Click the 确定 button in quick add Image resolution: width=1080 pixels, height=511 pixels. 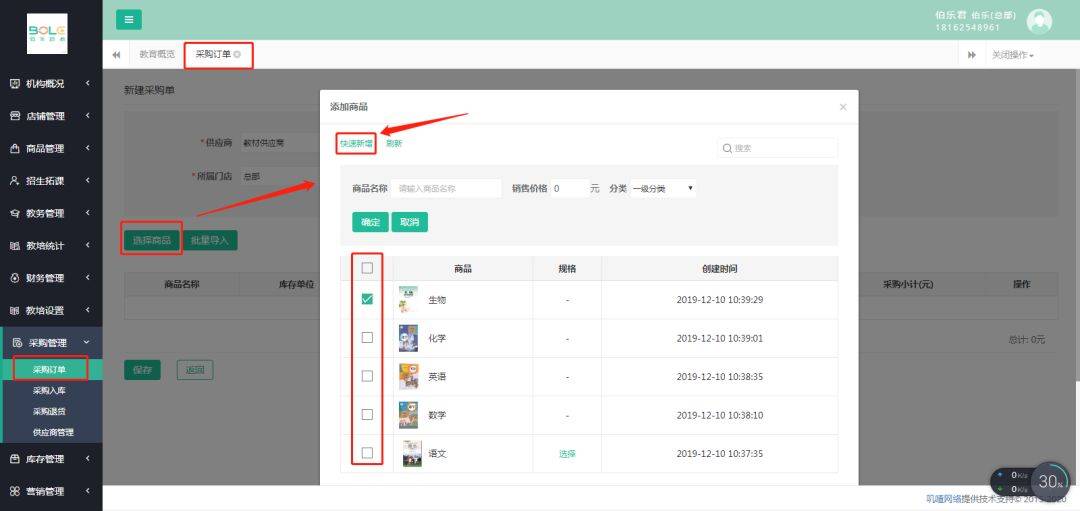click(371, 222)
